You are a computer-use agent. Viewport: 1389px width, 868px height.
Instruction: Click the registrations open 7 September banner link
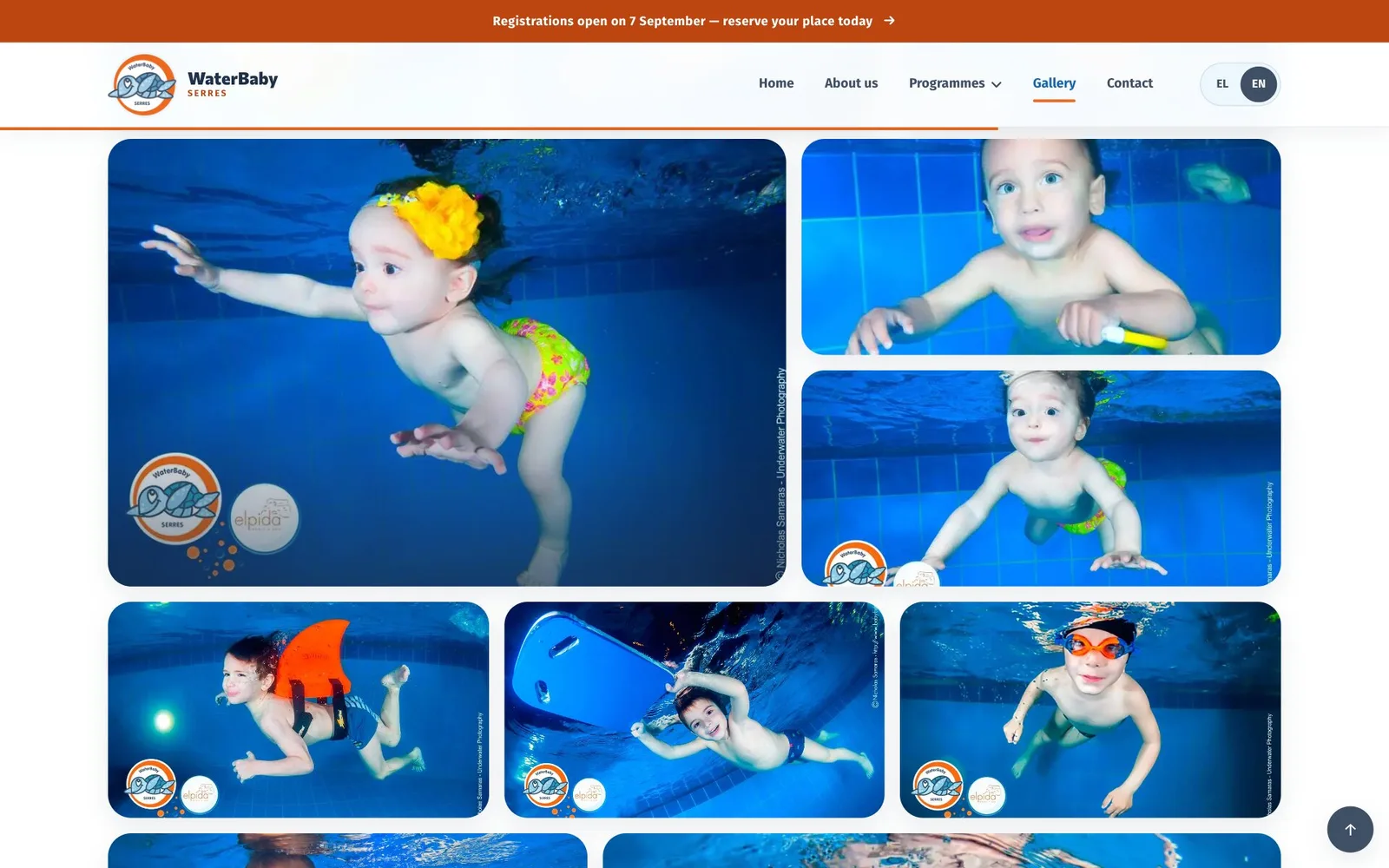[x=694, y=21]
